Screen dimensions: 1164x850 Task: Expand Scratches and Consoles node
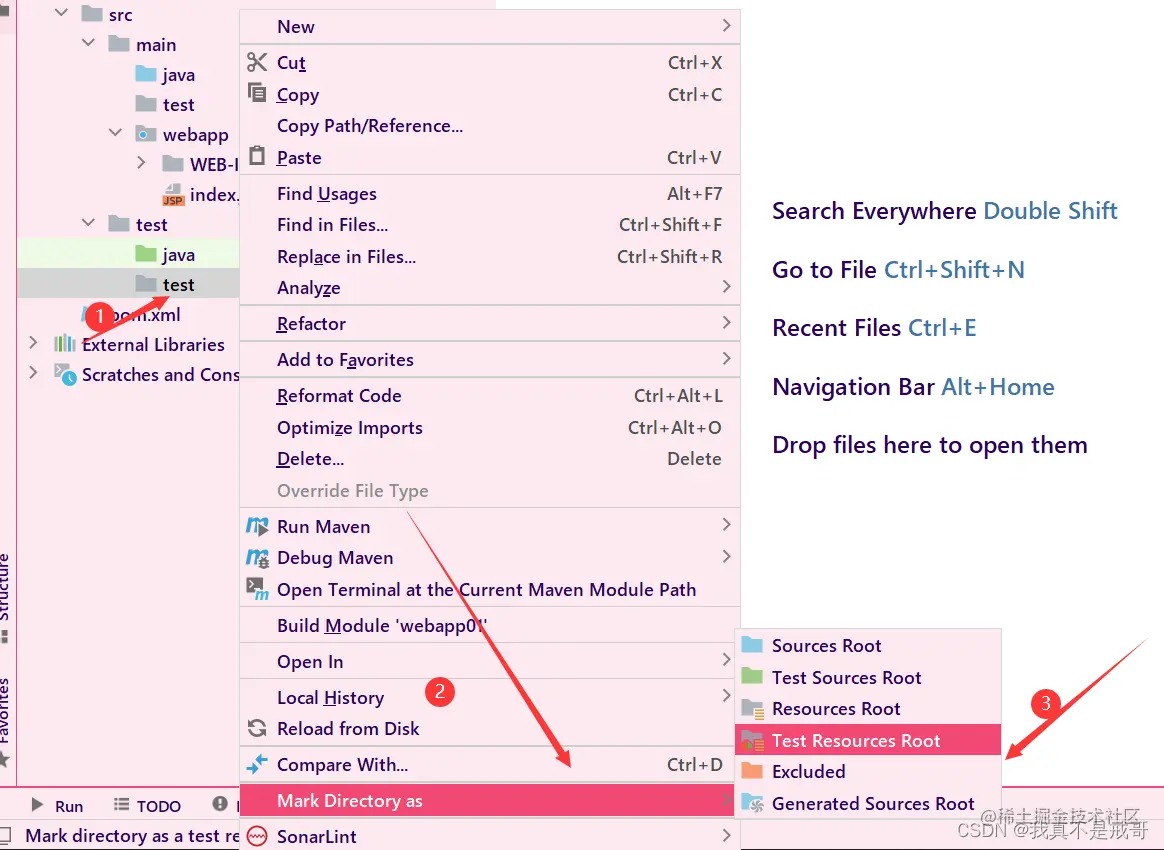33,372
